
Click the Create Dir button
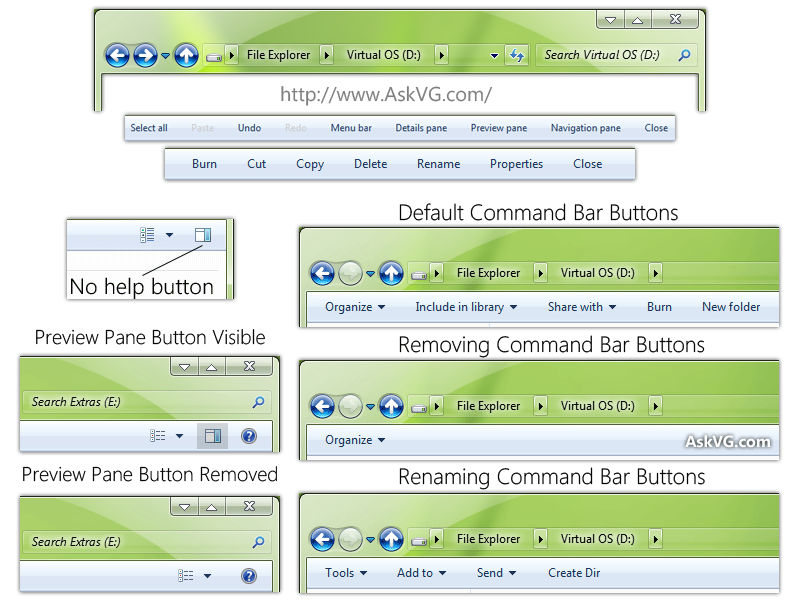(573, 573)
